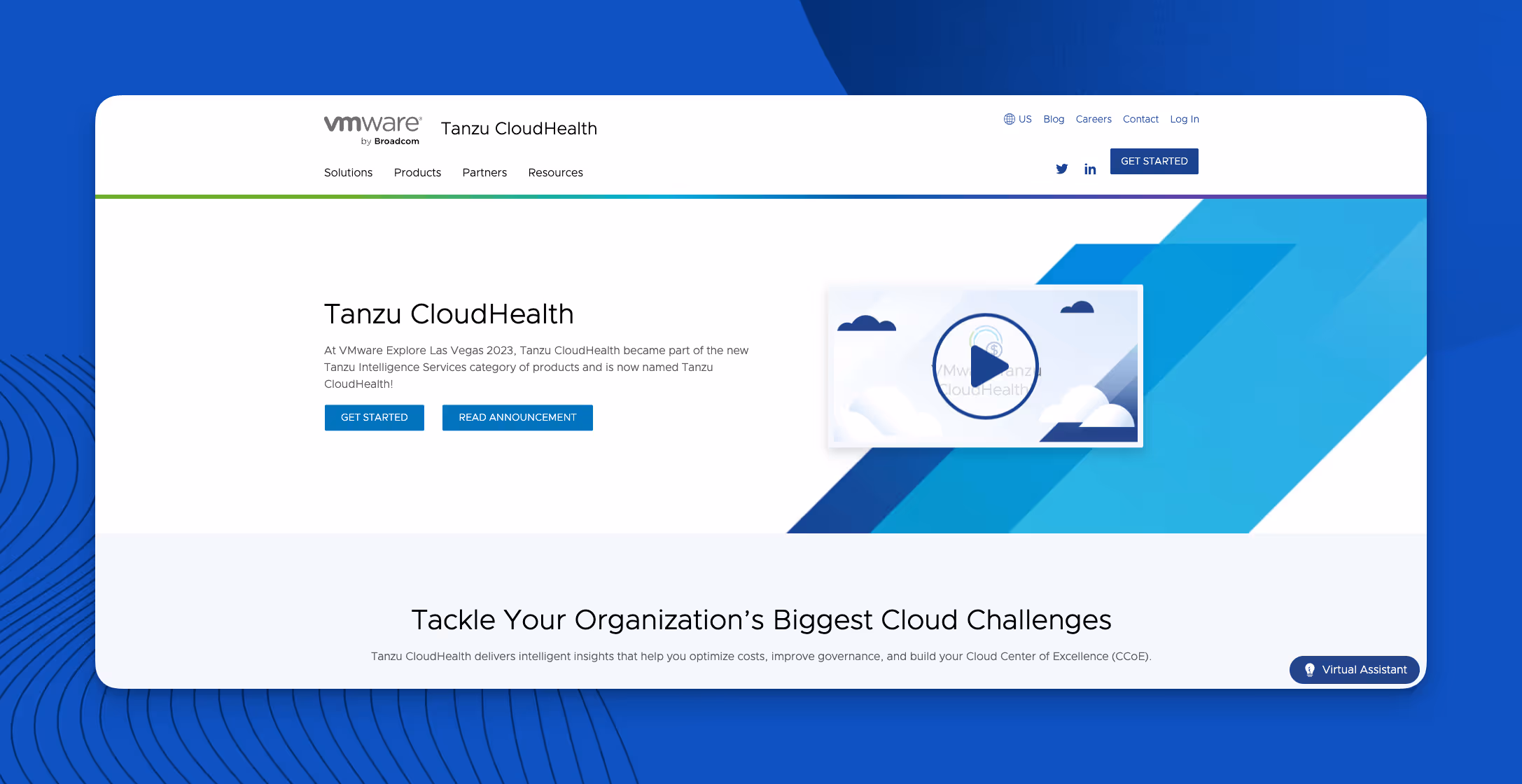Open the LinkedIn icon link

(1090, 169)
